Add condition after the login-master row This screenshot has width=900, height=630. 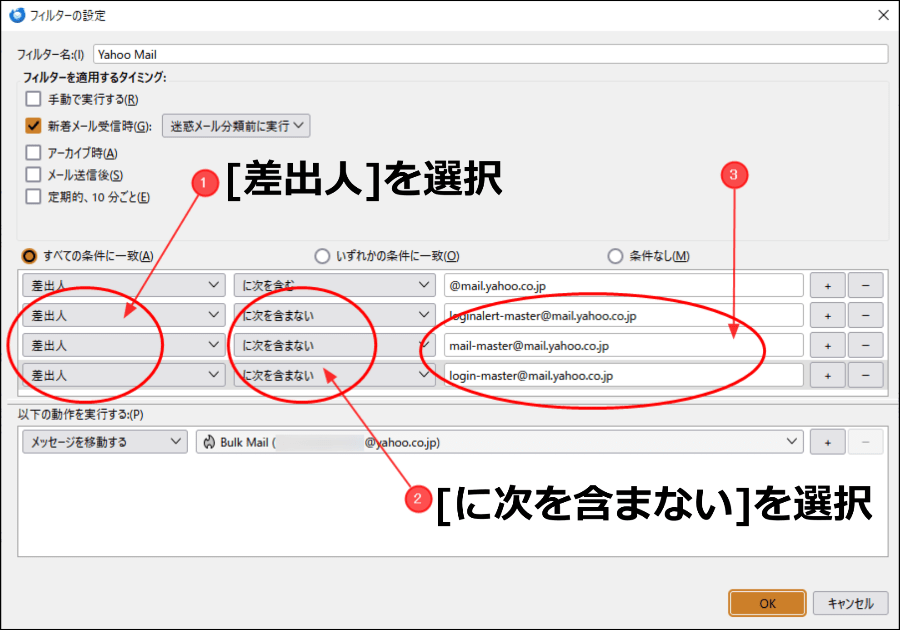[828, 375]
